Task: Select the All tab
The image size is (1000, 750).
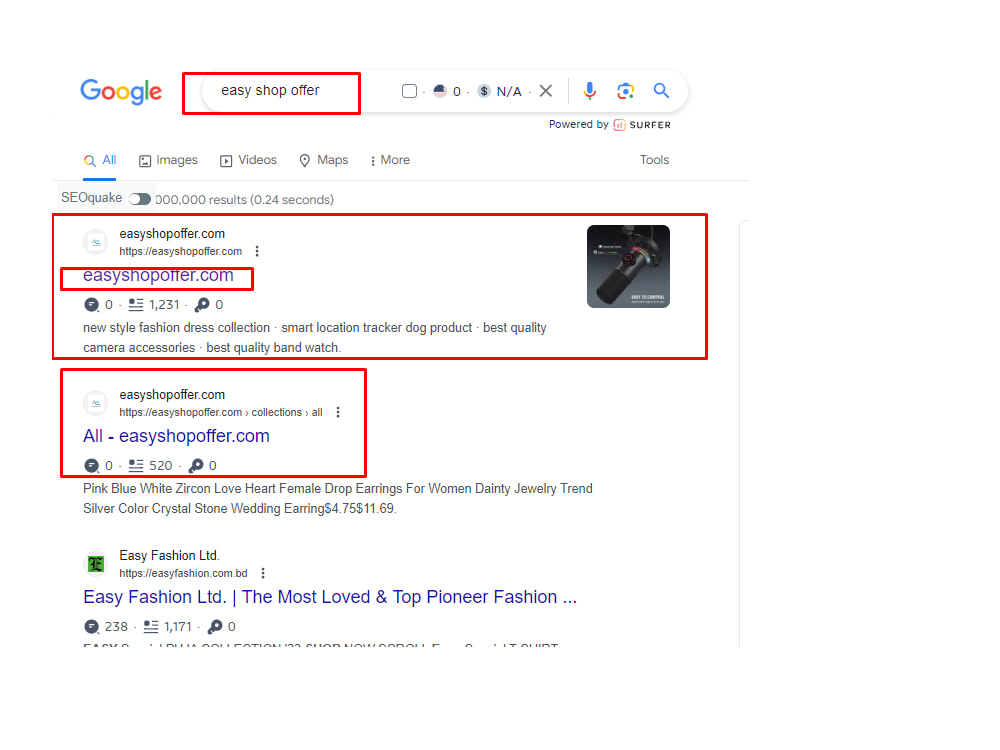Action: coord(100,160)
